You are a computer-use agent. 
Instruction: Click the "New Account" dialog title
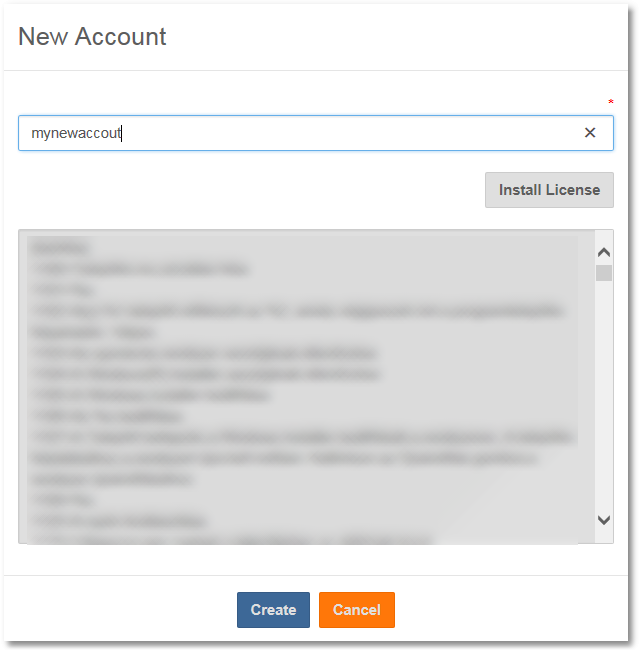[x=92, y=37]
